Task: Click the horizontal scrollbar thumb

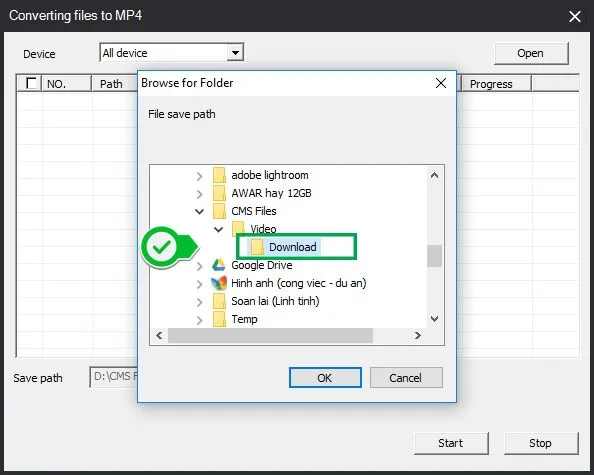Action: (270, 336)
